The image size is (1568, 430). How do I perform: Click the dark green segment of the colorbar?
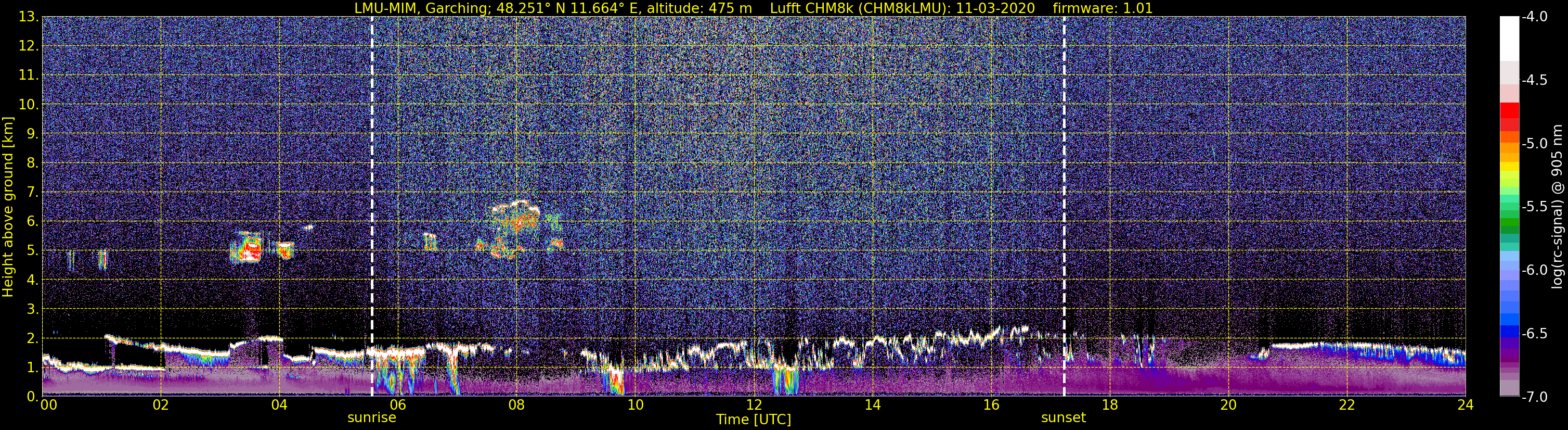(x=1509, y=230)
